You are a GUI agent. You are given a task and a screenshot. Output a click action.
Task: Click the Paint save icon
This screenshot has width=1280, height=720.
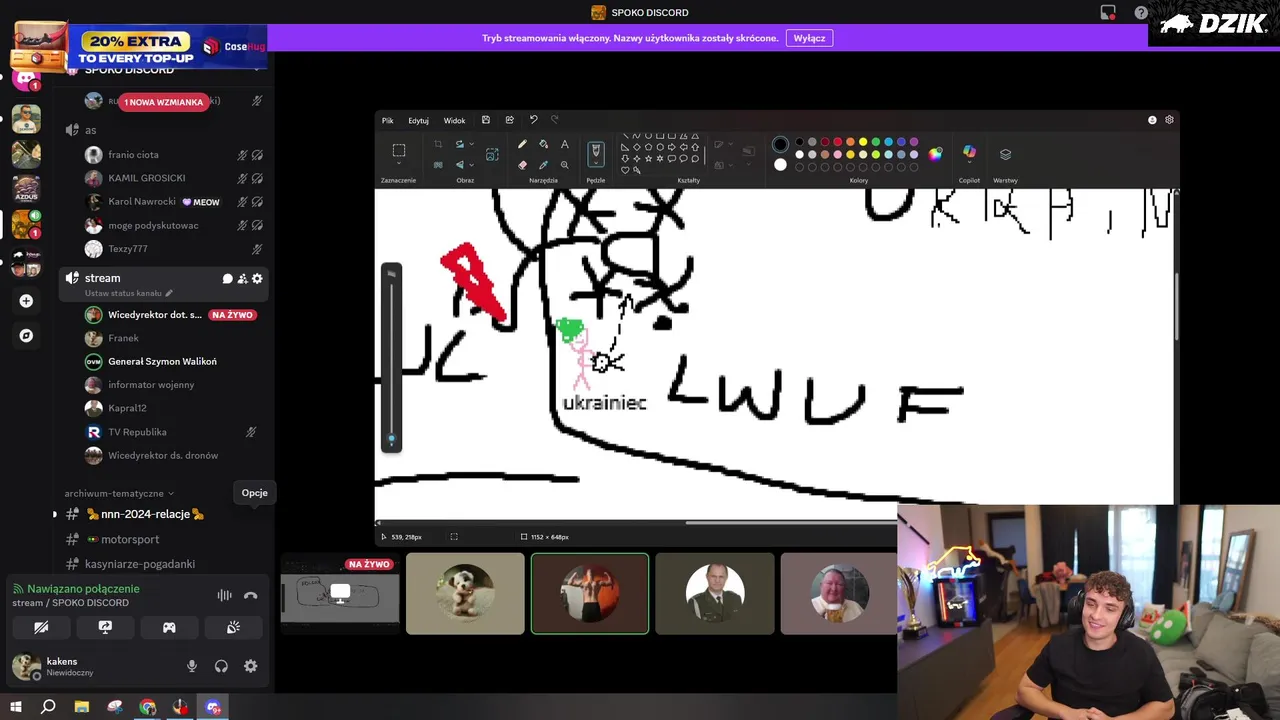tap(486, 120)
